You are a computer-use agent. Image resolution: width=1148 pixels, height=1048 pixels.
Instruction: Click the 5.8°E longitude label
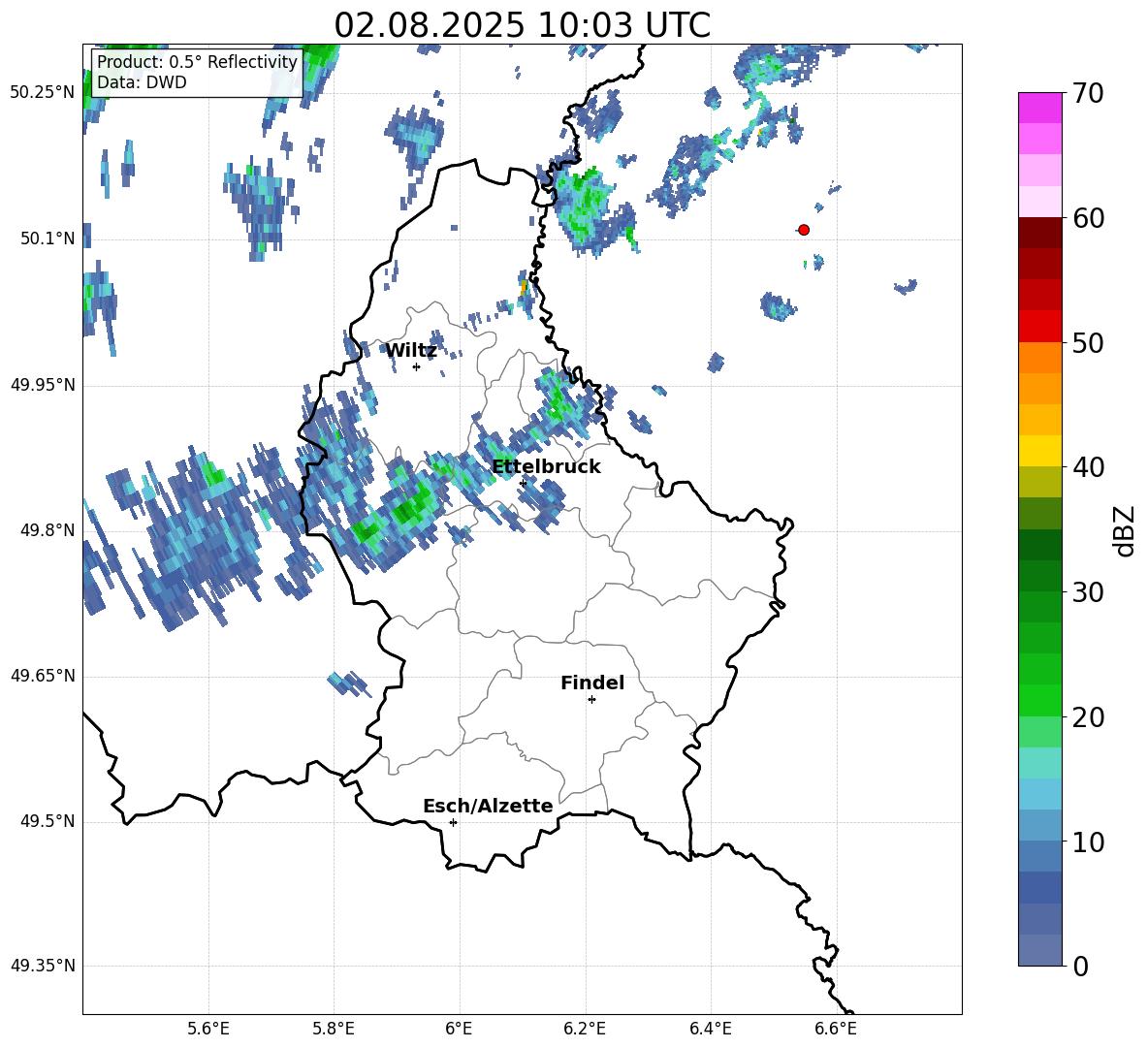click(x=334, y=1030)
